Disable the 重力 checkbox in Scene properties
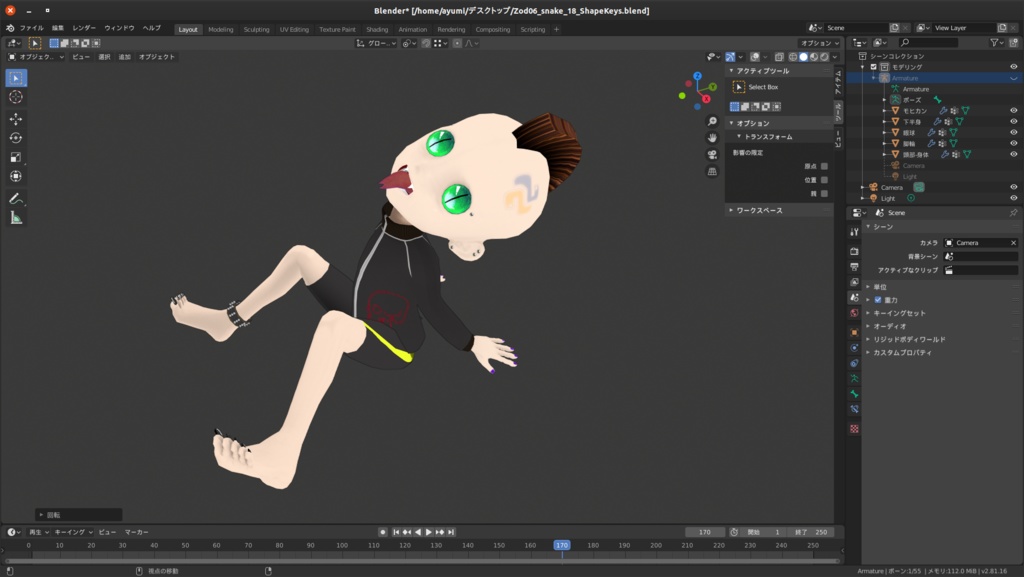 [x=878, y=302]
